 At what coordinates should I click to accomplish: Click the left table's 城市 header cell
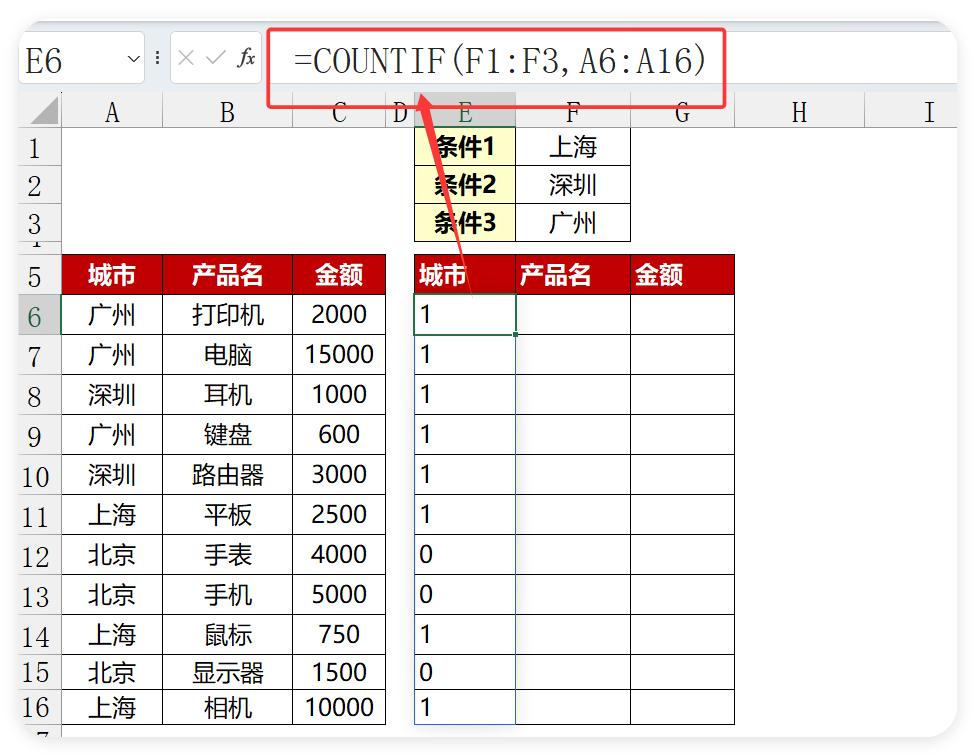pyautogui.click(x=112, y=275)
